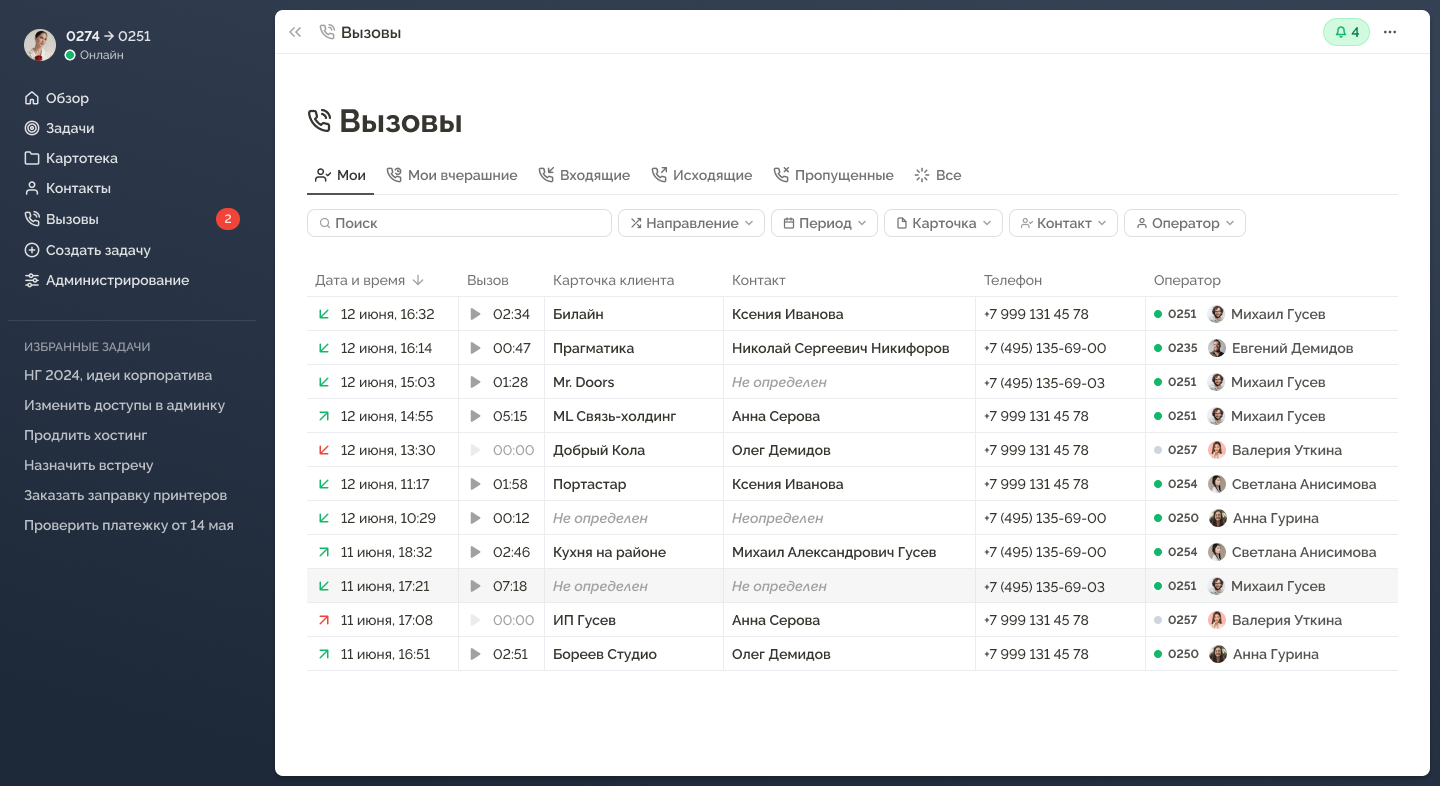Open the Карточка filter dropdown
Image resolution: width=1440 pixels, height=786 pixels.
[943, 223]
